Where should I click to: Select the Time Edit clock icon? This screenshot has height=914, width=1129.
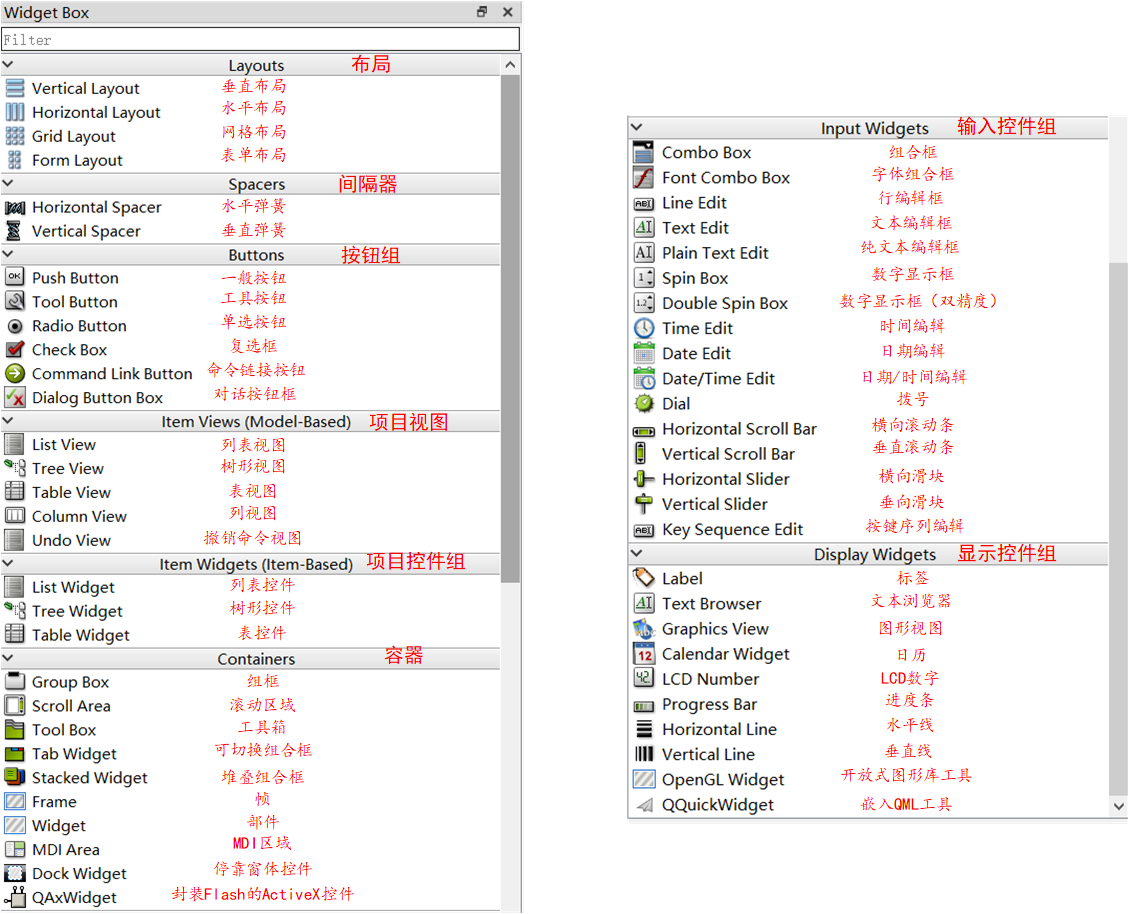[644, 328]
